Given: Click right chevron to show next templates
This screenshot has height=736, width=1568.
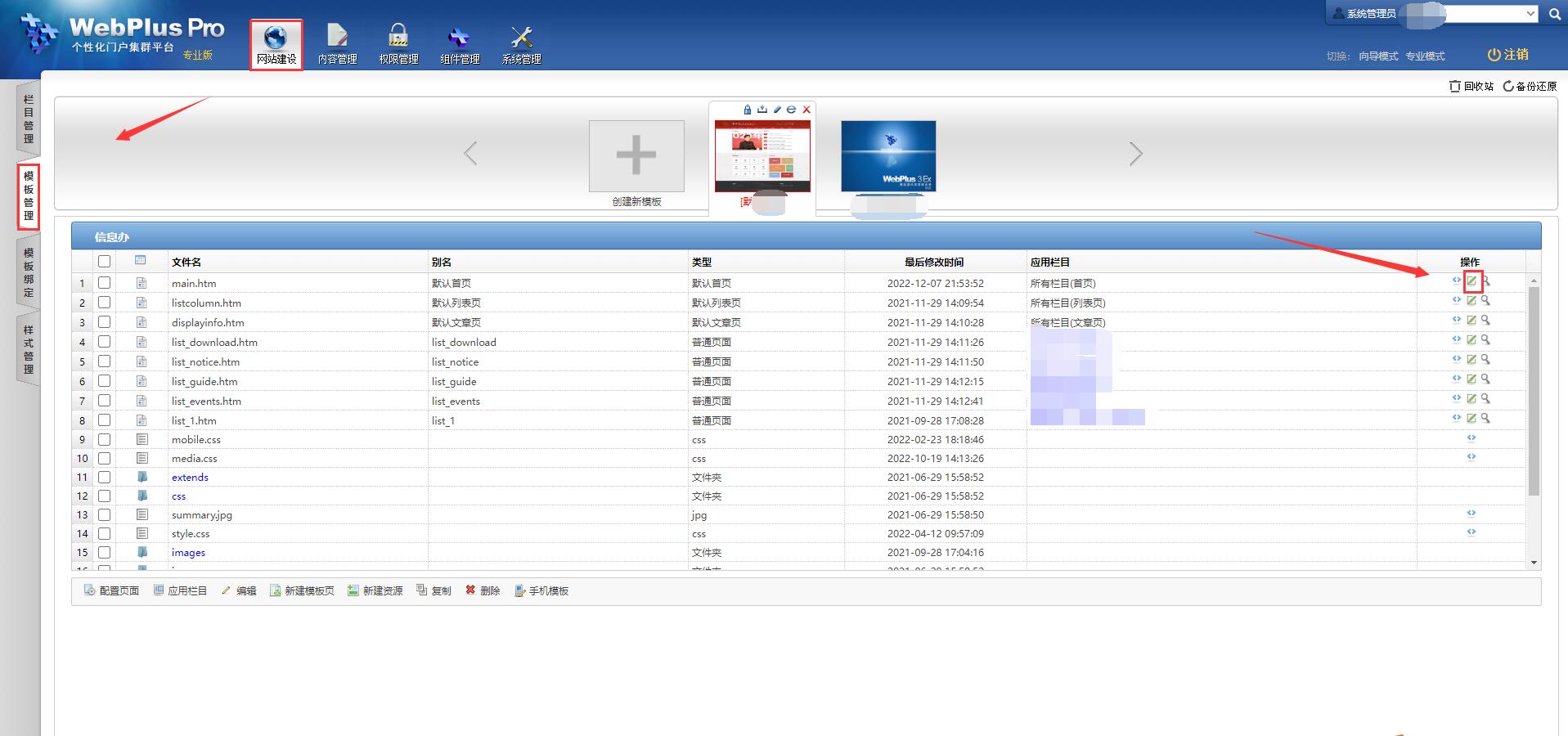Looking at the screenshot, I should [x=1135, y=154].
